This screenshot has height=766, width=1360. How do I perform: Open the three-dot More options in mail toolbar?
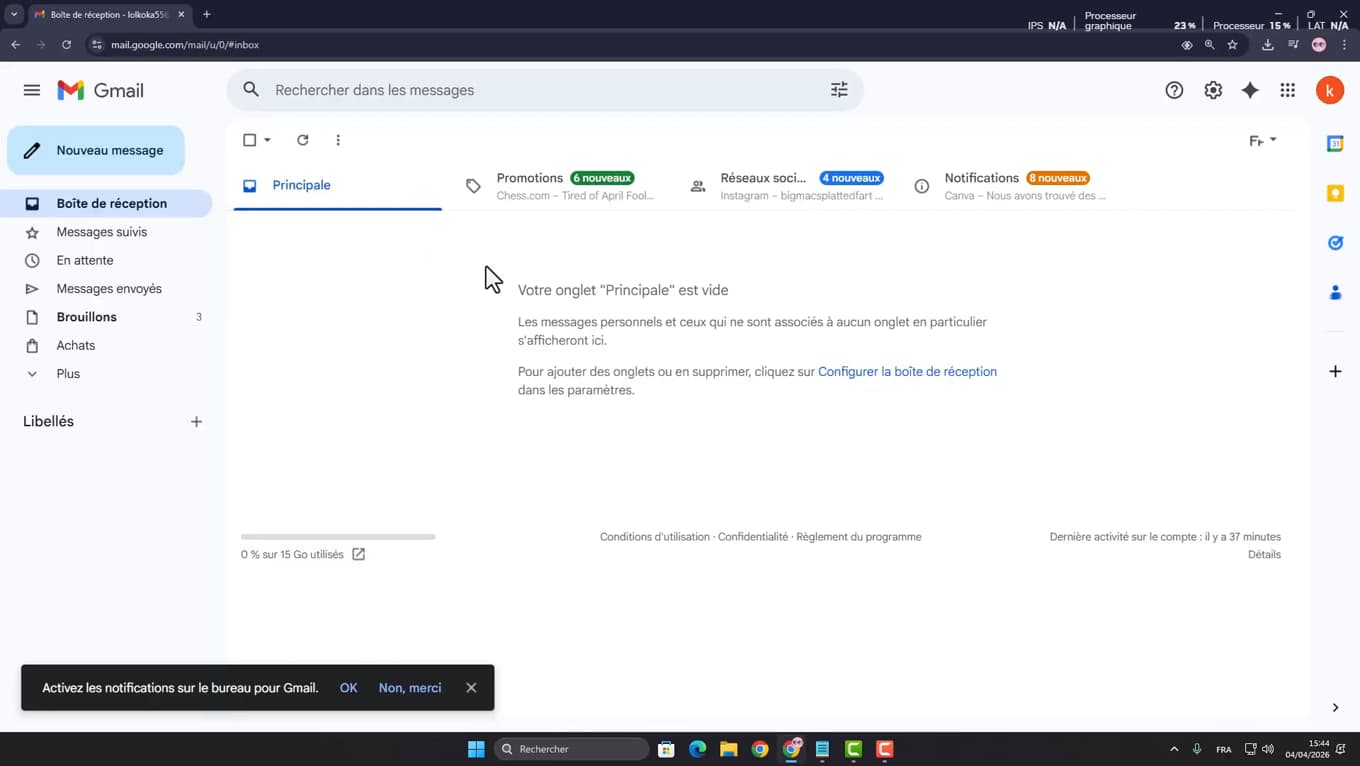338,140
